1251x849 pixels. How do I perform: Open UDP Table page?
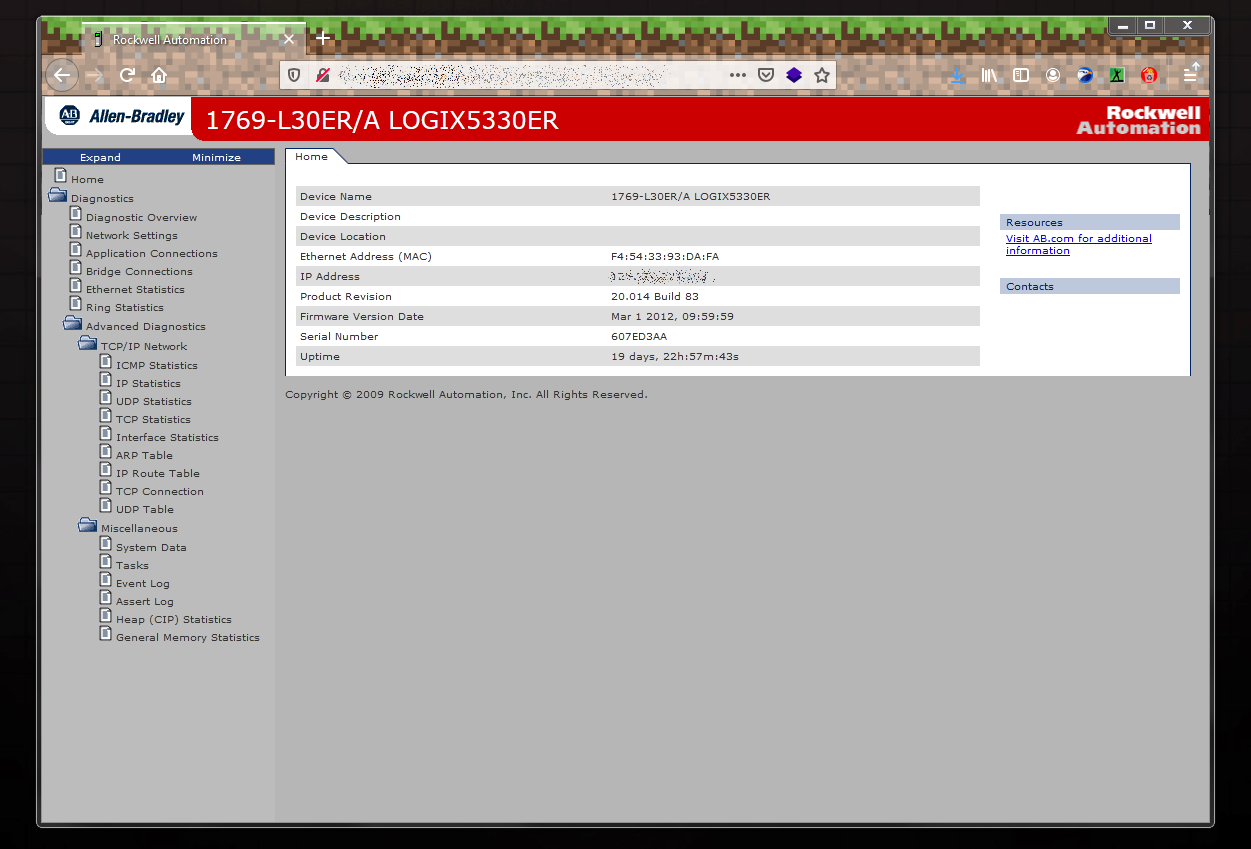pos(144,509)
